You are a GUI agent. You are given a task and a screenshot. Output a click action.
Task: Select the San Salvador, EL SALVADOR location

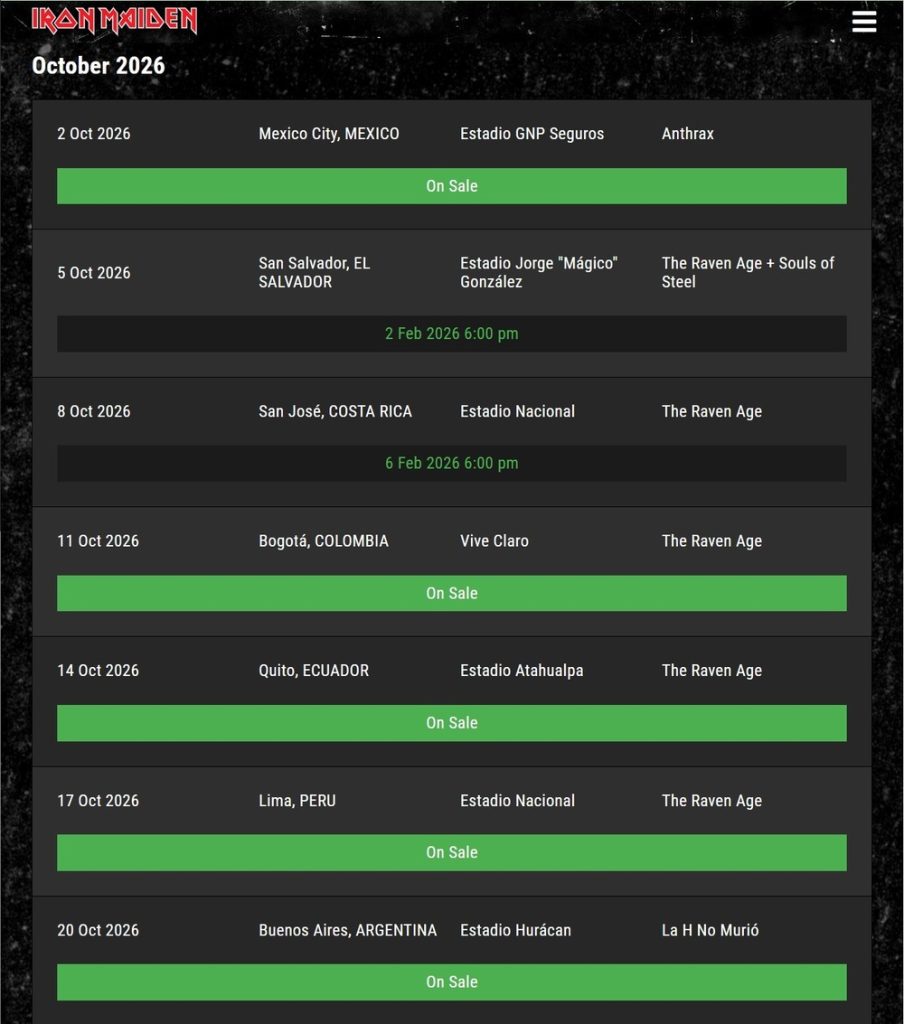click(314, 272)
